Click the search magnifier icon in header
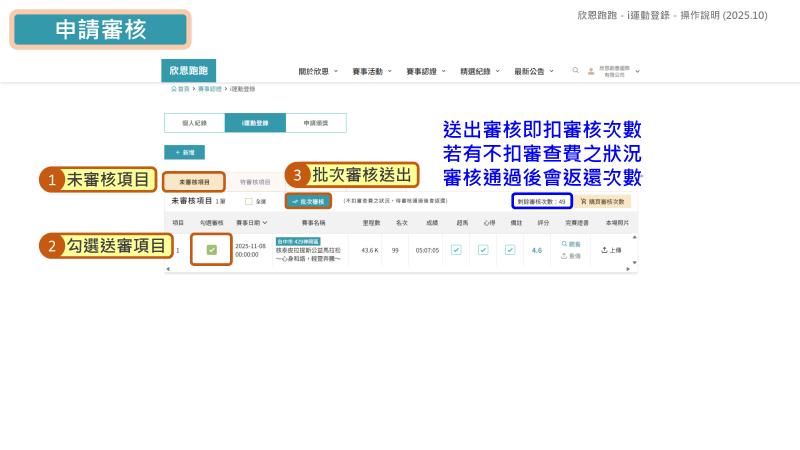Viewport: 800px width, 450px height. coord(575,71)
